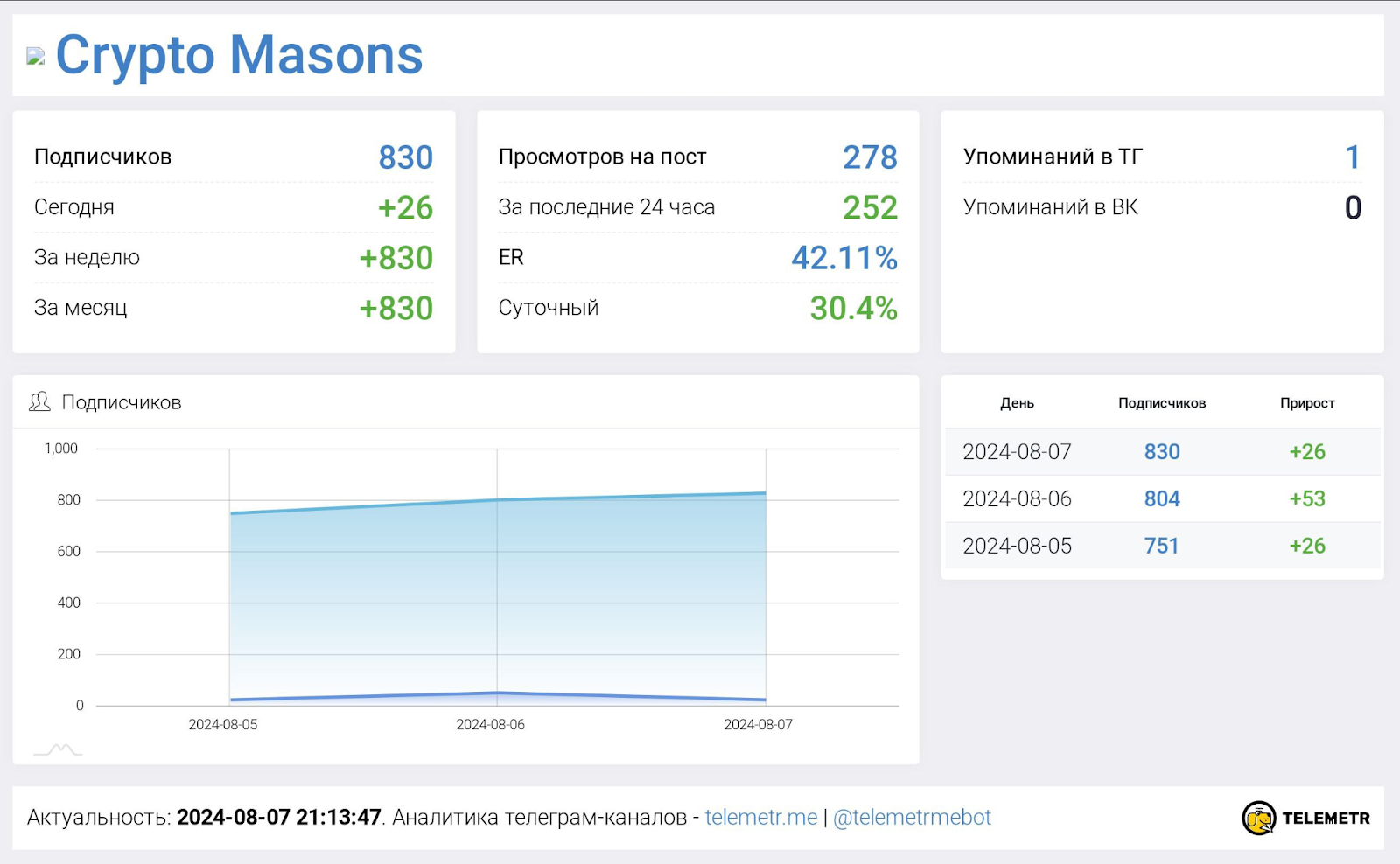Open the @telemetrmebot link
Image resolution: width=1400 pixels, height=864 pixels.
912,817
